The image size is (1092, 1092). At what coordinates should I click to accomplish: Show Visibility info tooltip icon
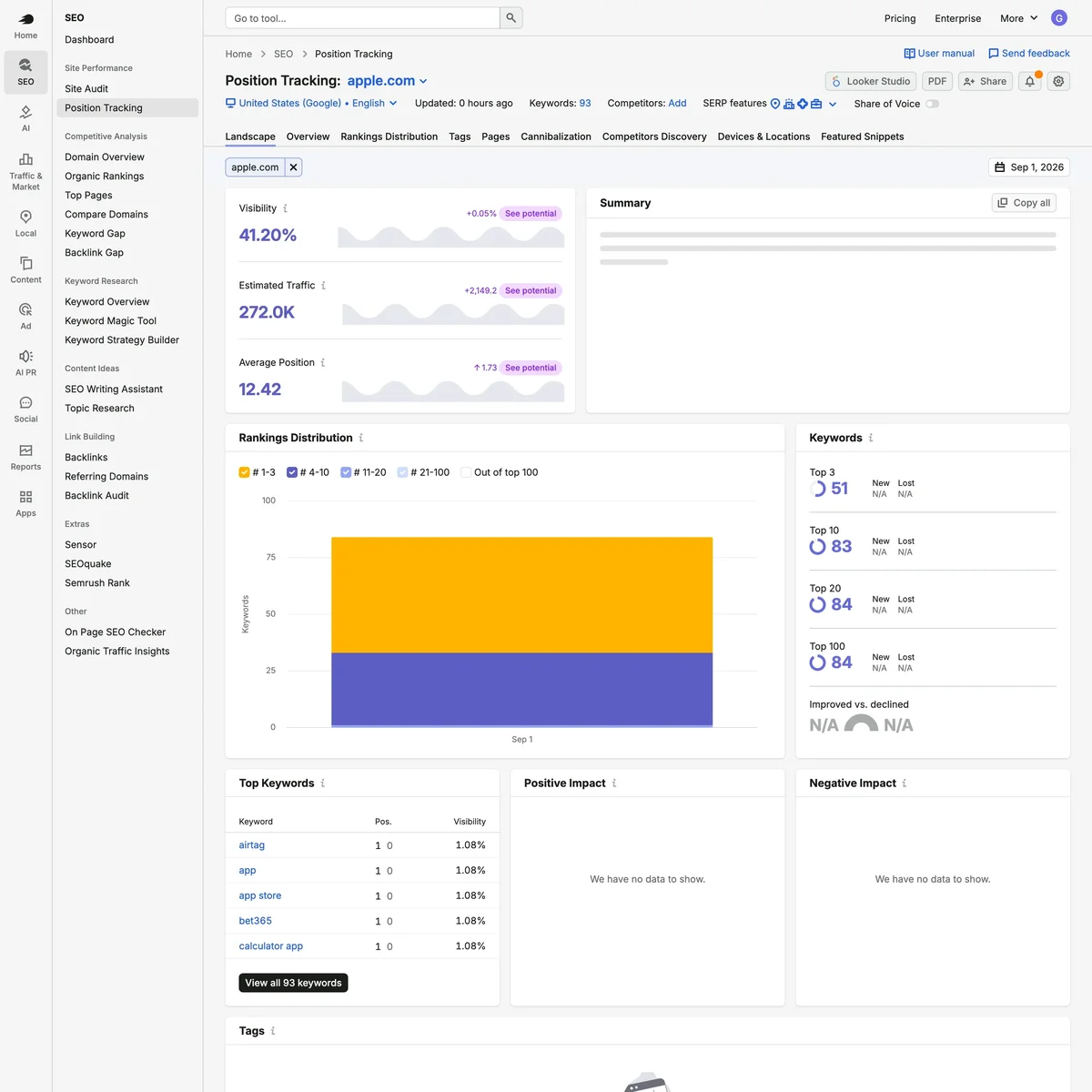[x=285, y=208]
